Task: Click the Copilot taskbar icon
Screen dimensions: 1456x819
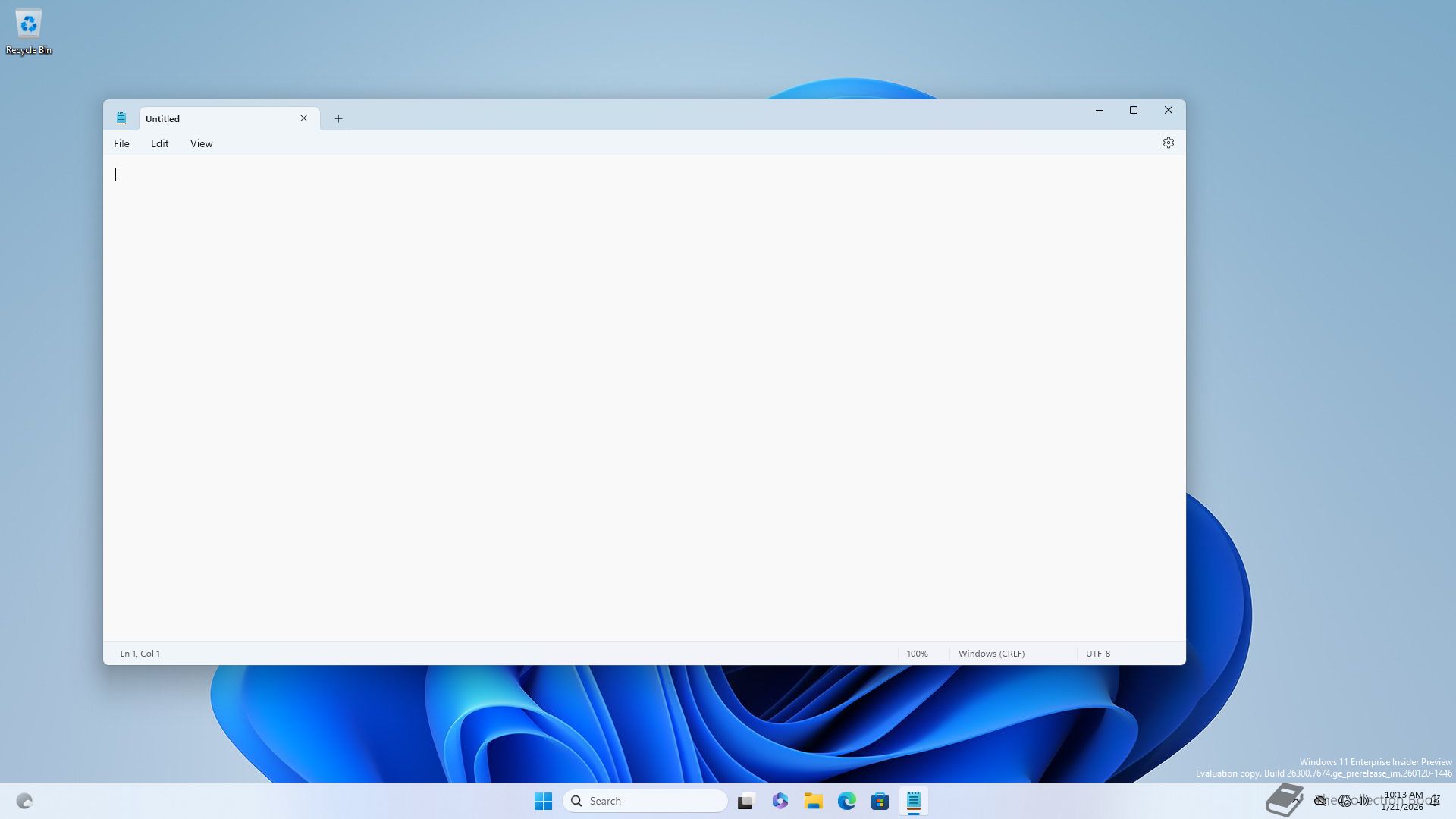Action: click(780, 801)
